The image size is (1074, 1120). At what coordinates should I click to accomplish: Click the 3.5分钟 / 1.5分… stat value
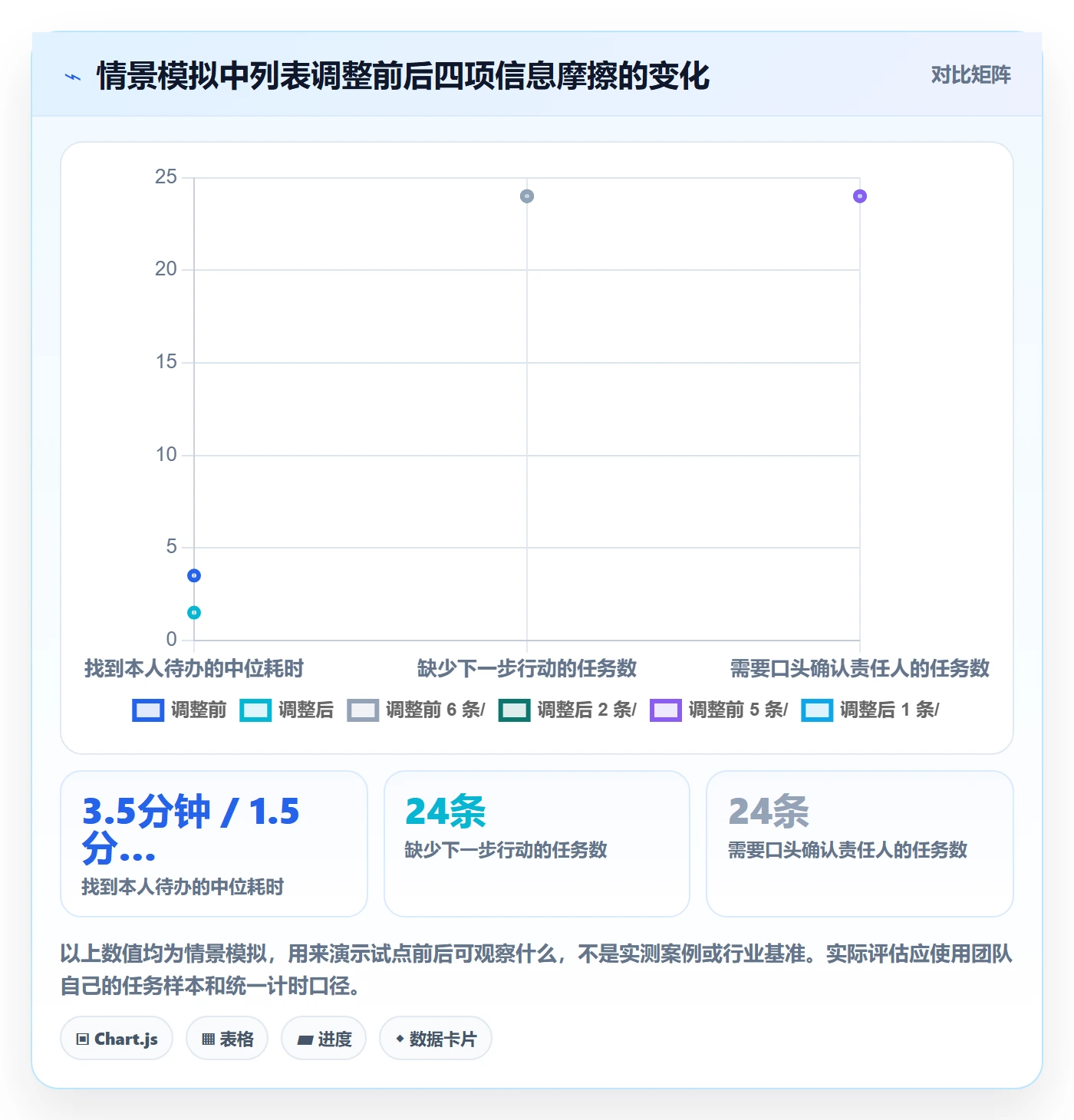(x=191, y=830)
